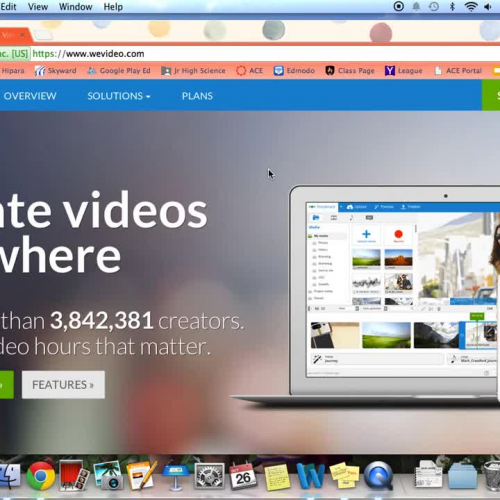Screen dimensions: 500x500
Task: Open the notification bell in menu bar
Action: coord(416,6)
